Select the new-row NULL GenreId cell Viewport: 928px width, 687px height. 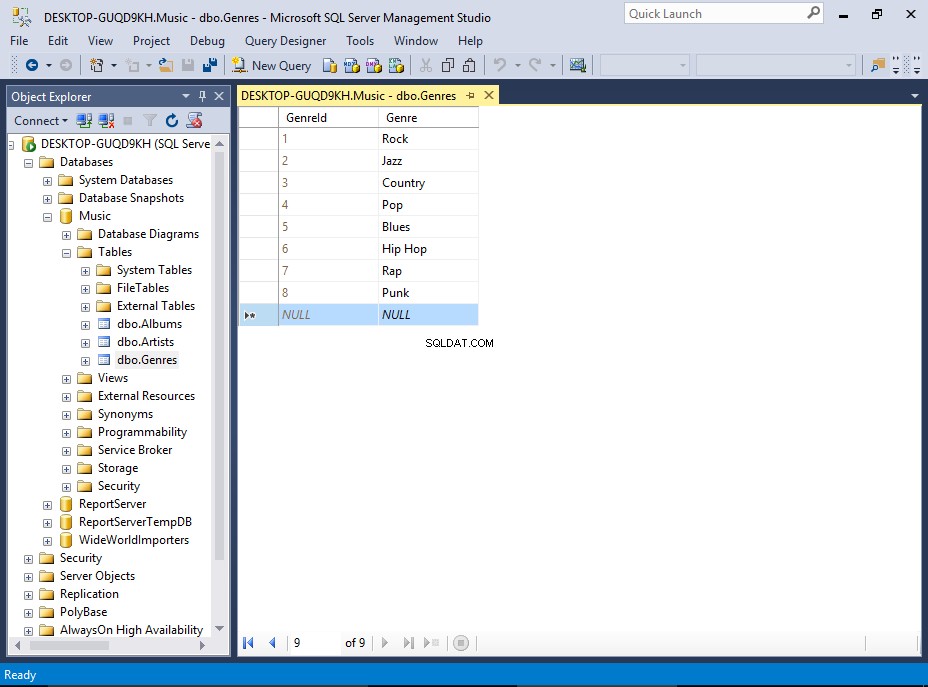(328, 315)
